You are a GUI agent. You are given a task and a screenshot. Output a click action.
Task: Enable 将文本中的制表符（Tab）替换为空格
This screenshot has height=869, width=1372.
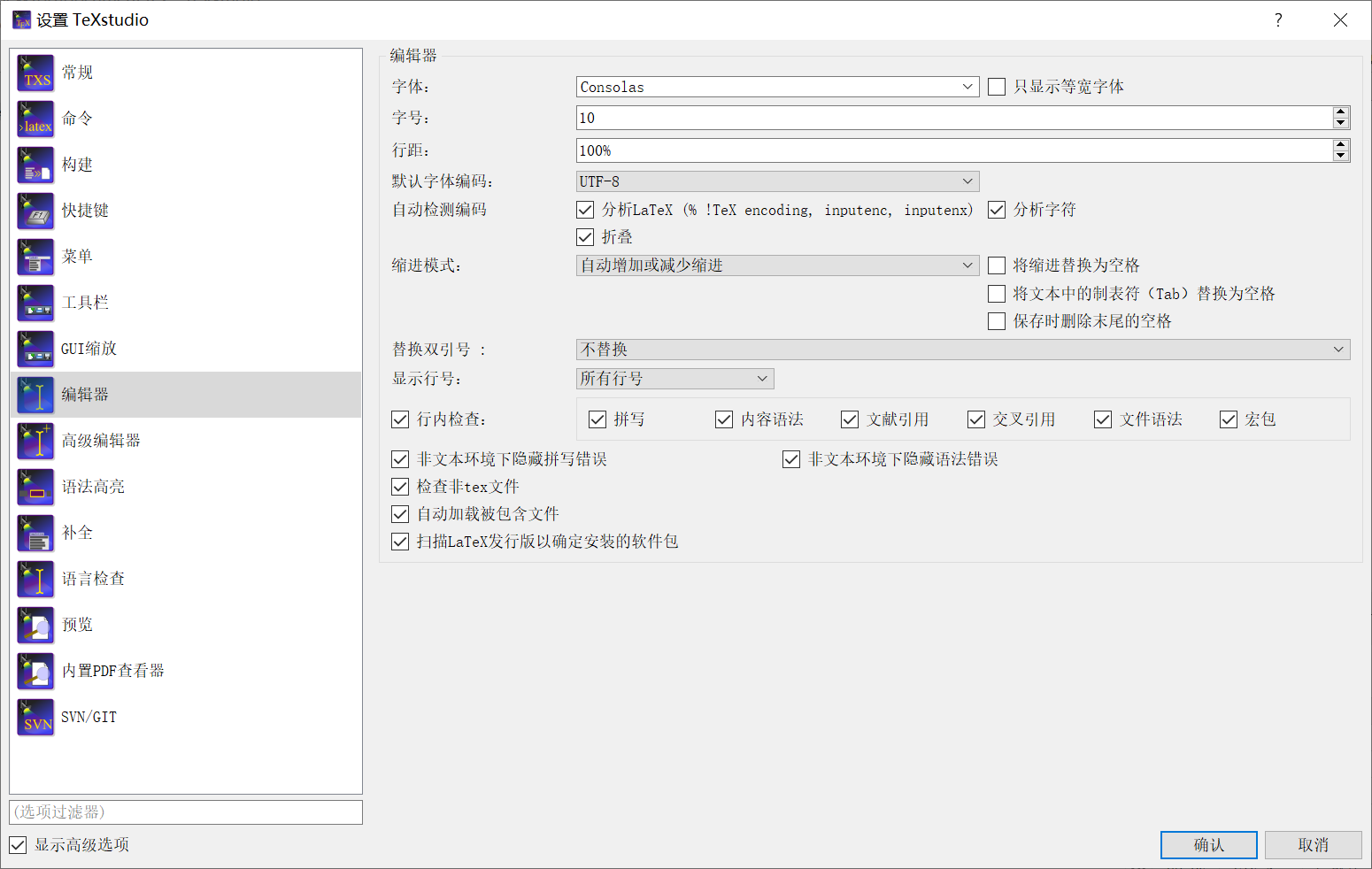tap(997, 294)
